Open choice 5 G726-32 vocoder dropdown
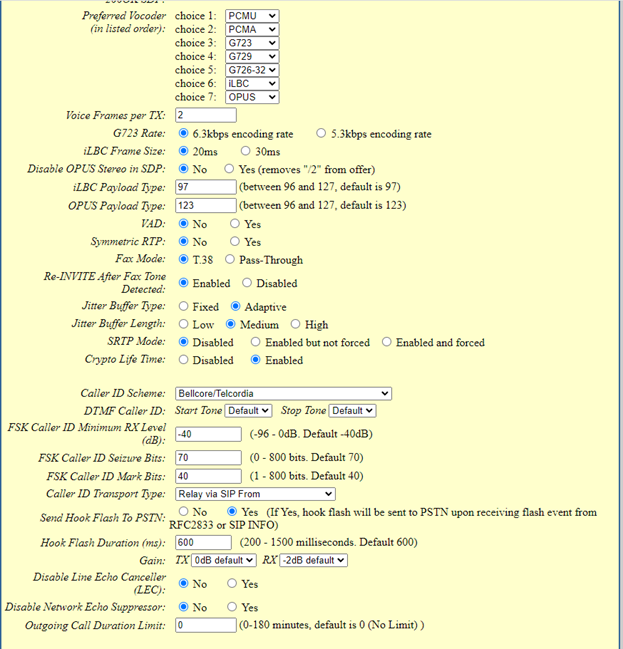The image size is (623, 649). pos(252,70)
